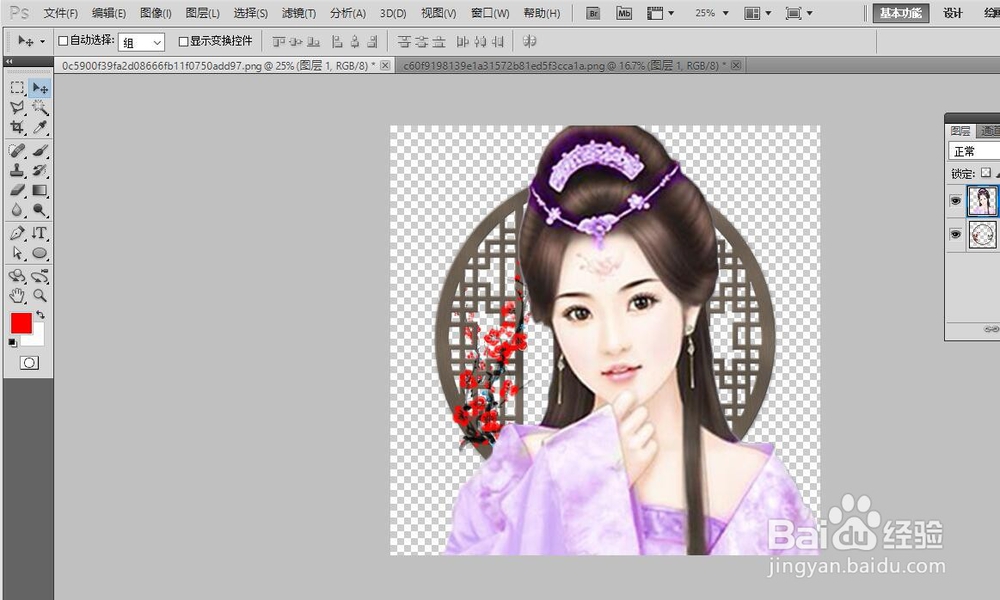Align top edges in options bar
The width and height of the screenshot is (1000, 600).
click(279, 41)
